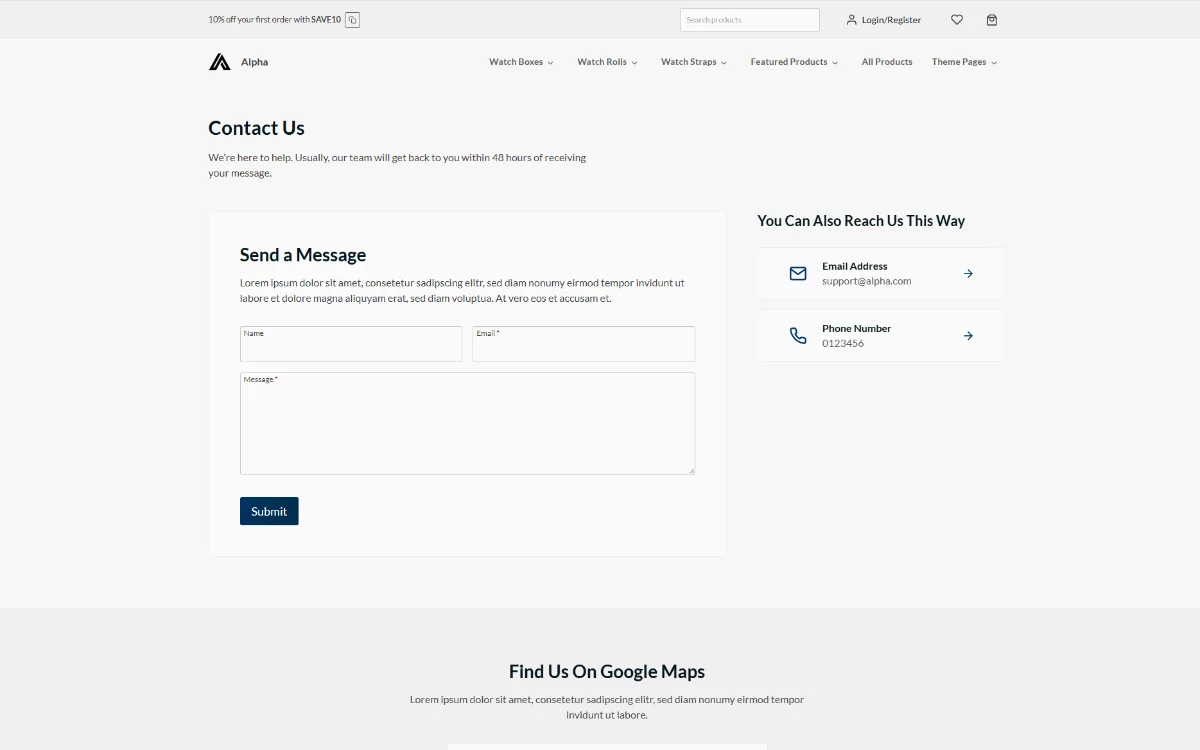
Task: Click into the Email input field
Action: [583, 347]
